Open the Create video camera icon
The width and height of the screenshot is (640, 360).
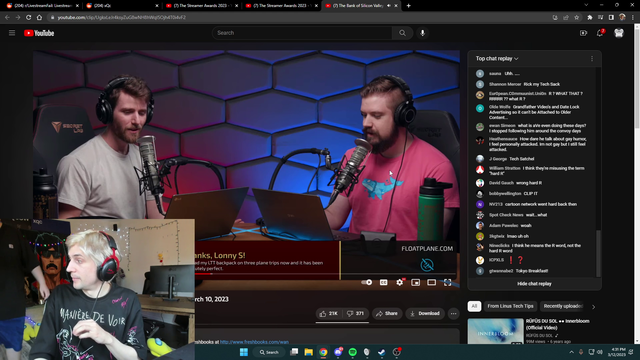tap(583, 33)
